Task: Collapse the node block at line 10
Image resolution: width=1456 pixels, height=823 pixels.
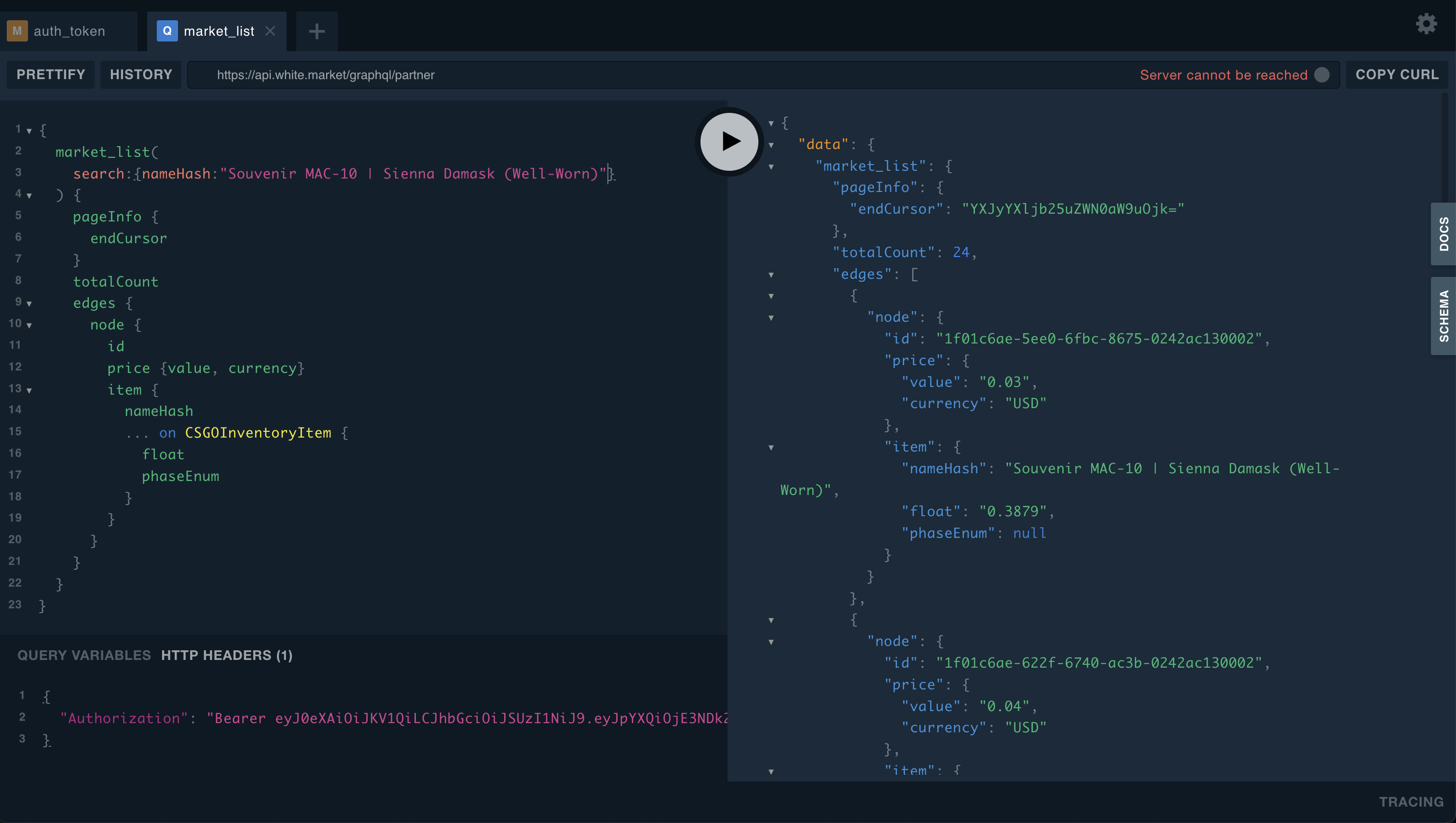Action: [29, 325]
